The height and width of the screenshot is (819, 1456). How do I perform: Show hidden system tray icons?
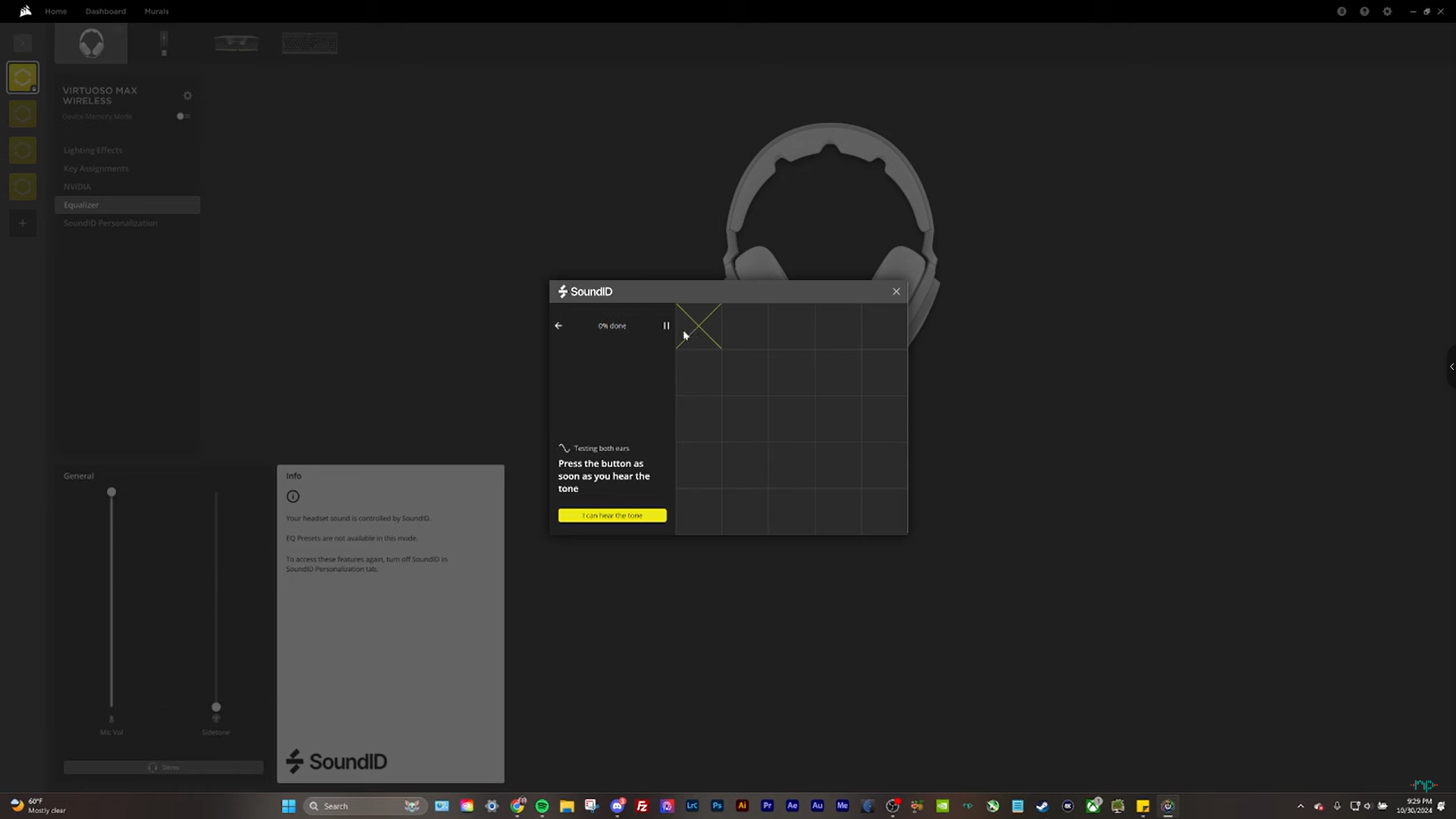(x=1300, y=806)
